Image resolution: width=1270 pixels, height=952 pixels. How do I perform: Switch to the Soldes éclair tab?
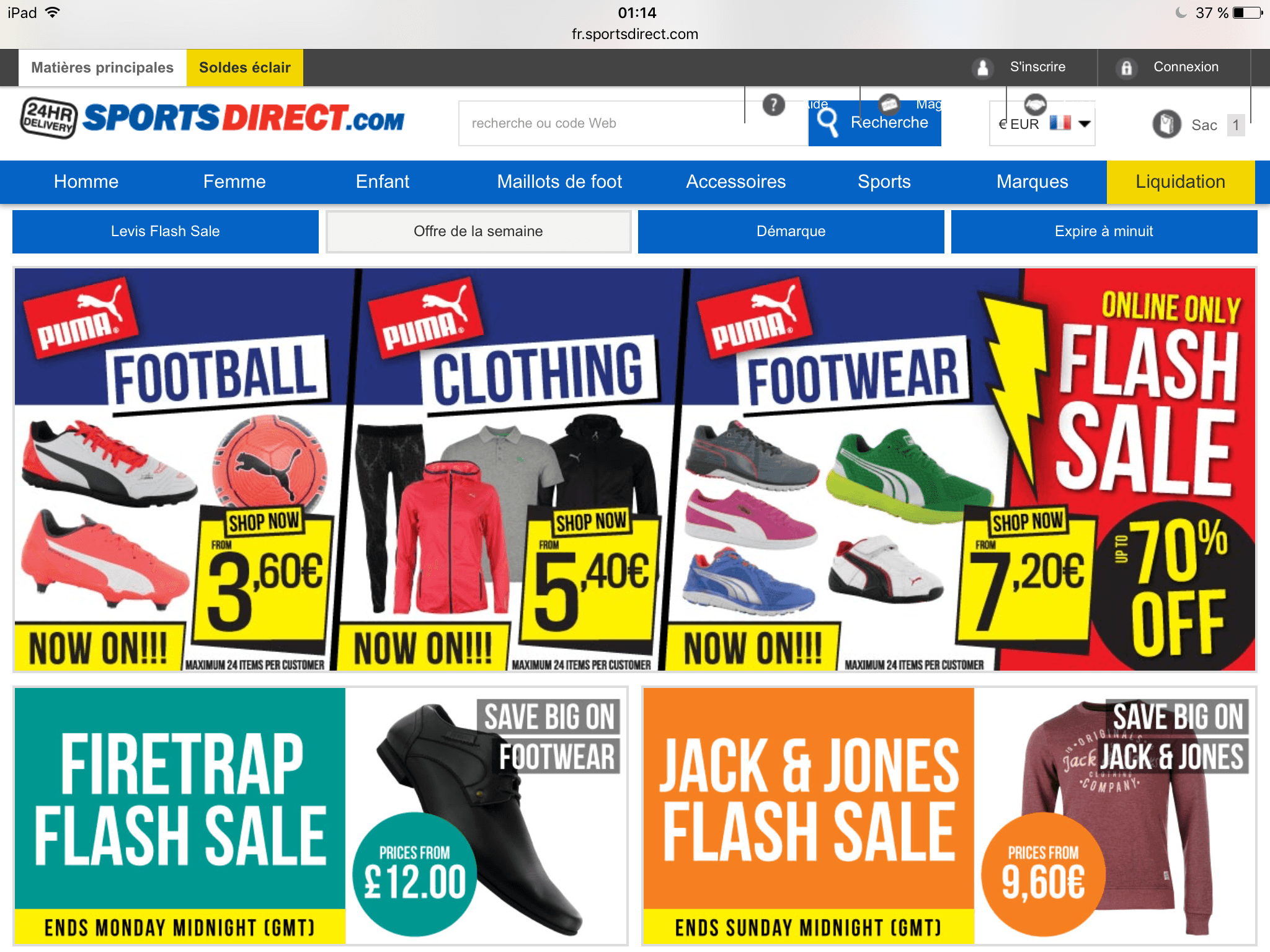(x=245, y=68)
